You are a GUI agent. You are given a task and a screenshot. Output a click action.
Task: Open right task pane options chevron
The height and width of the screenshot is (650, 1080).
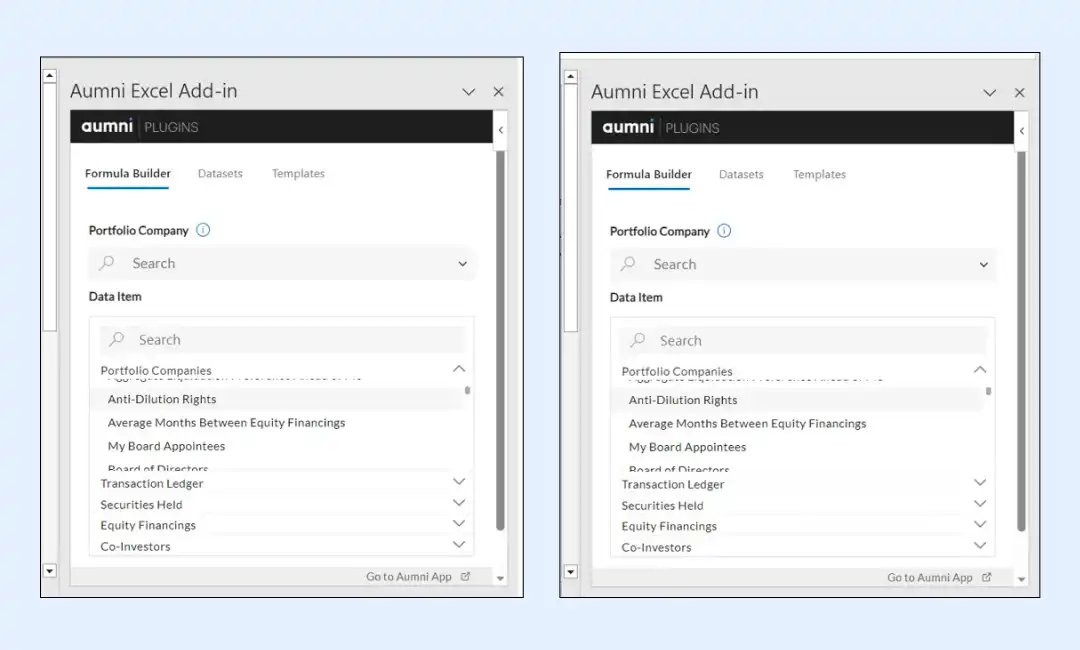pyautogui.click(x=990, y=93)
